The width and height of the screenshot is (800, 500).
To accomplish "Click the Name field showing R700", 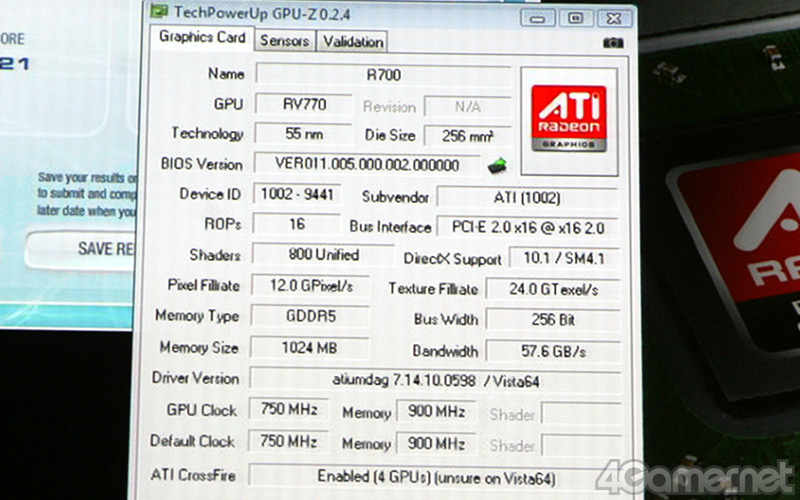I will point(383,74).
